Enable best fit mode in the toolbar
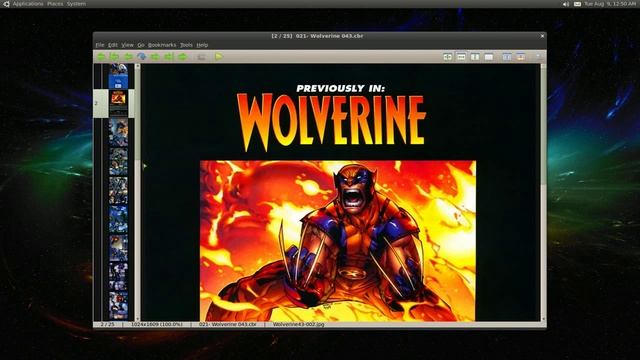Image resolution: width=640 pixels, height=360 pixels. (448, 57)
